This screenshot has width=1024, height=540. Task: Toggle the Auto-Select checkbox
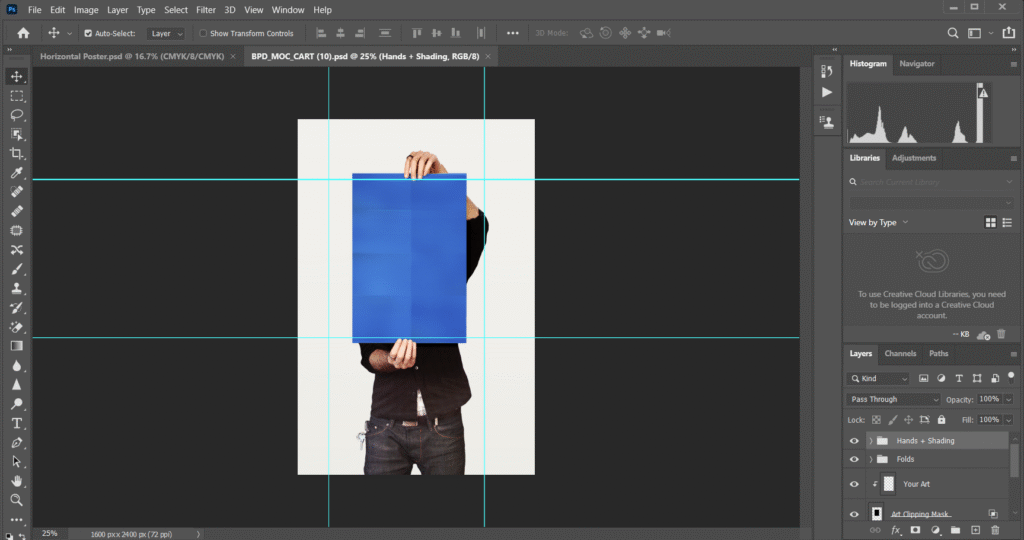pyautogui.click(x=87, y=33)
